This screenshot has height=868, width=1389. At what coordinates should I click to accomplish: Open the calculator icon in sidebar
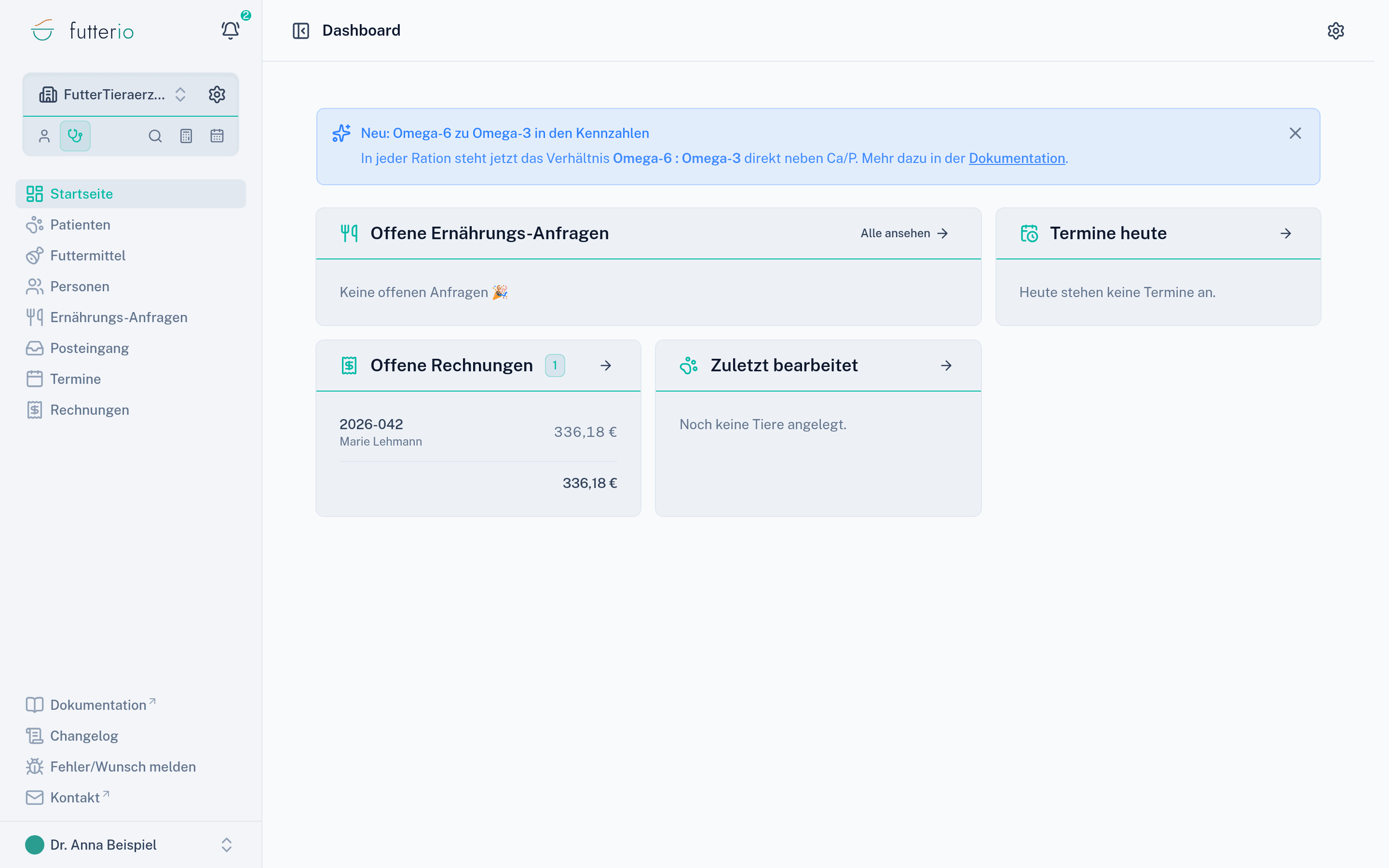pyautogui.click(x=186, y=136)
